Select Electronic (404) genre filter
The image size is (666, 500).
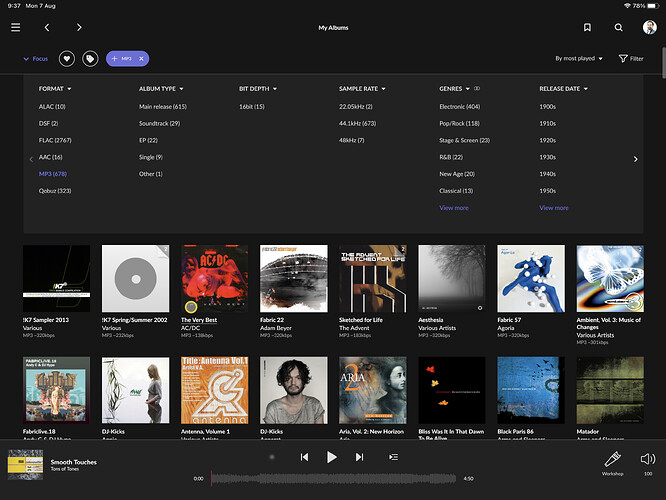tap(459, 106)
